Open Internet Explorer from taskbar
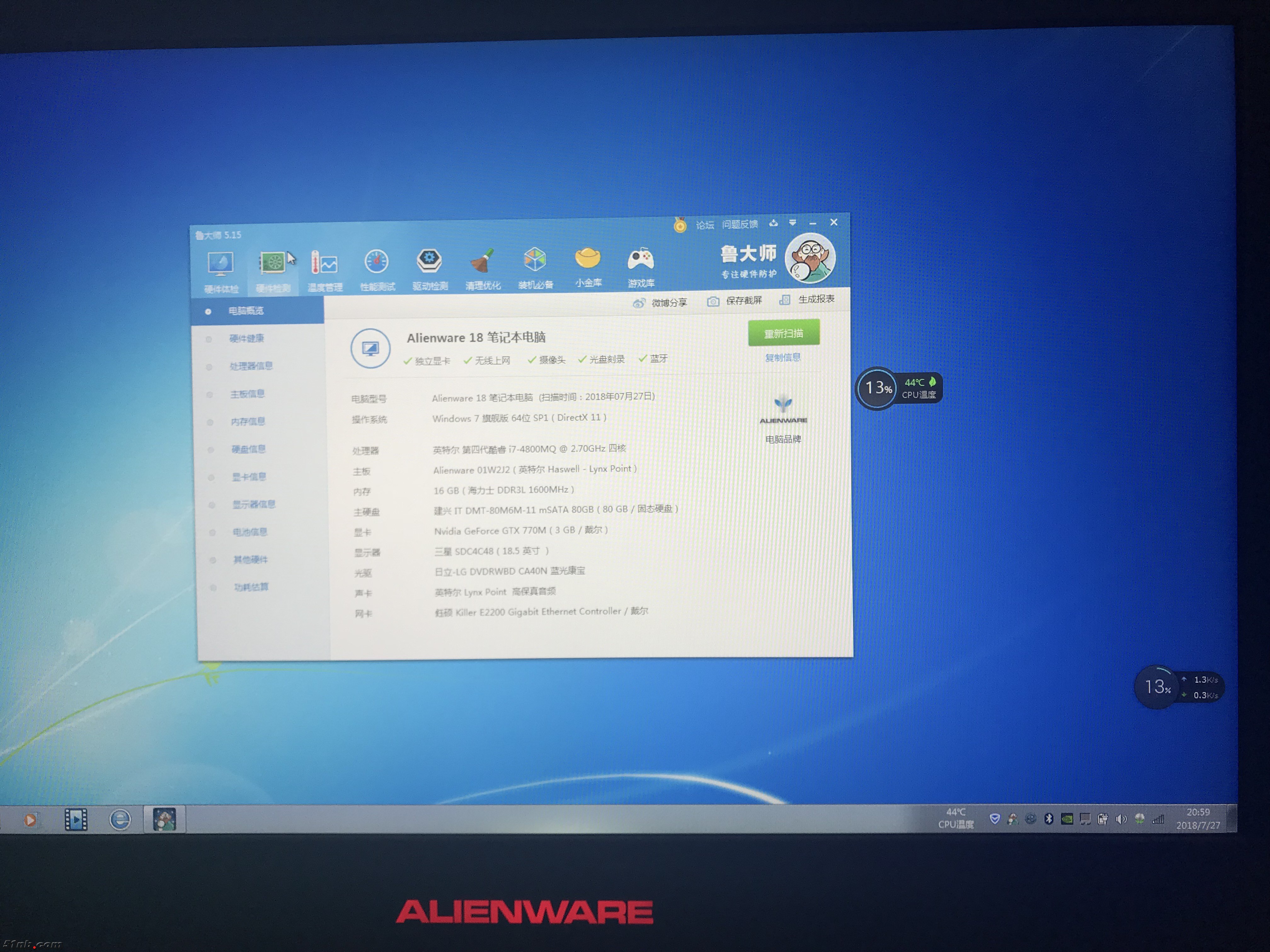Image resolution: width=1270 pixels, height=952 pixels. coord(120,819)
